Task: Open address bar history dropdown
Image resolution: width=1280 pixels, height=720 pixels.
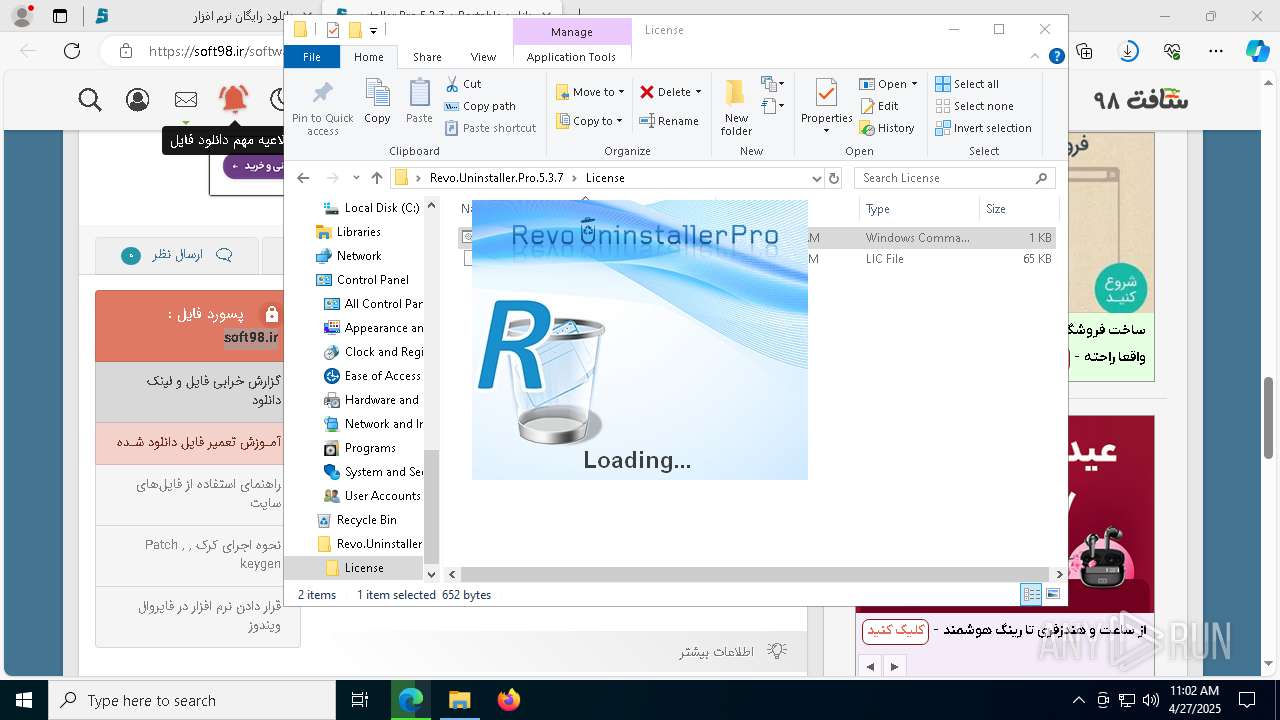Action: pos(817,178)
